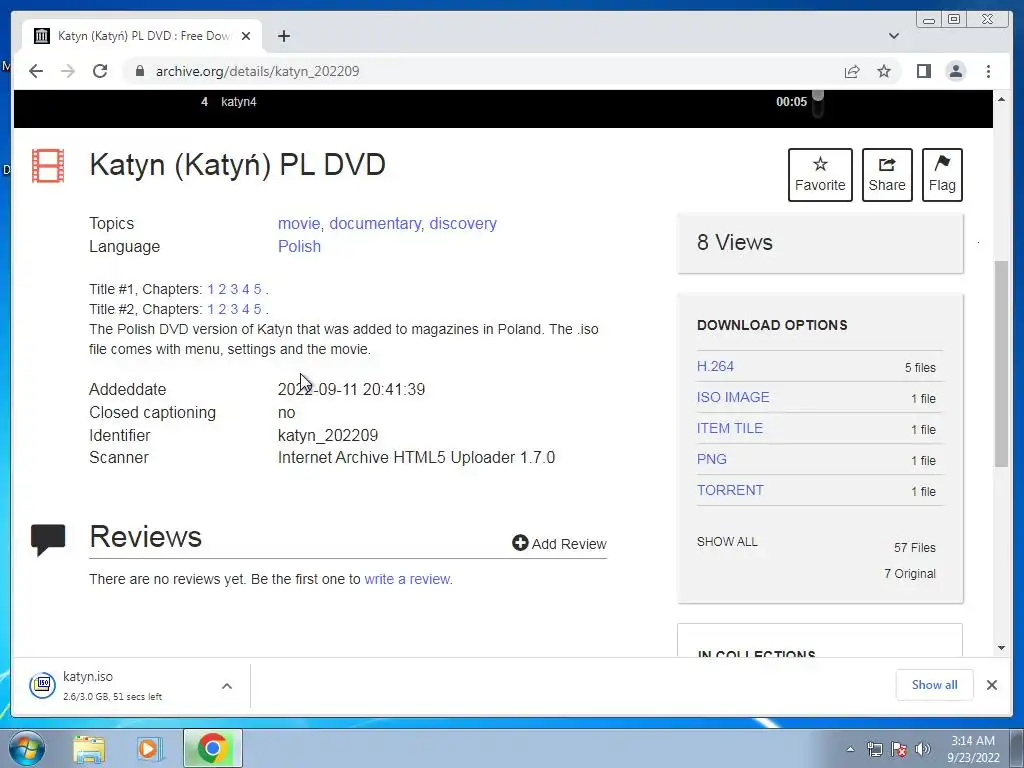Close the downloads bar
The height and width of the screenshot is (768, 1024).
tap(991, 685)
